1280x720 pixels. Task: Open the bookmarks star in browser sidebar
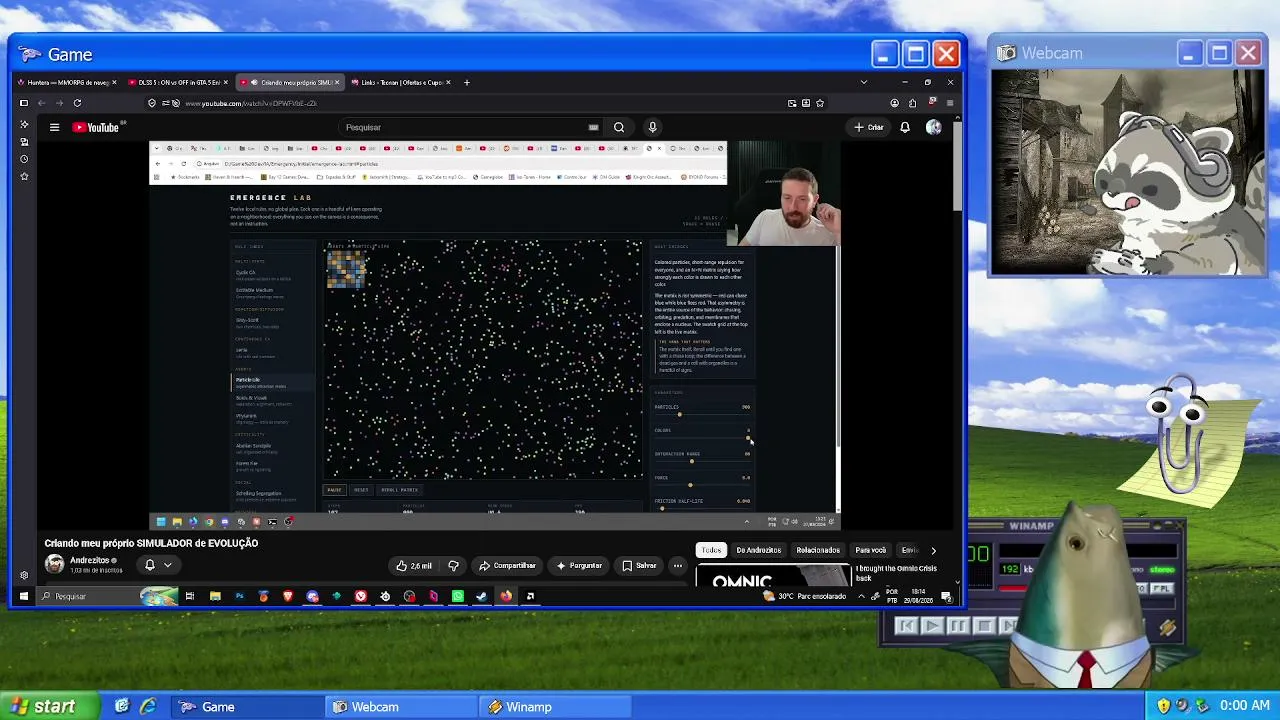coord(24,176)
